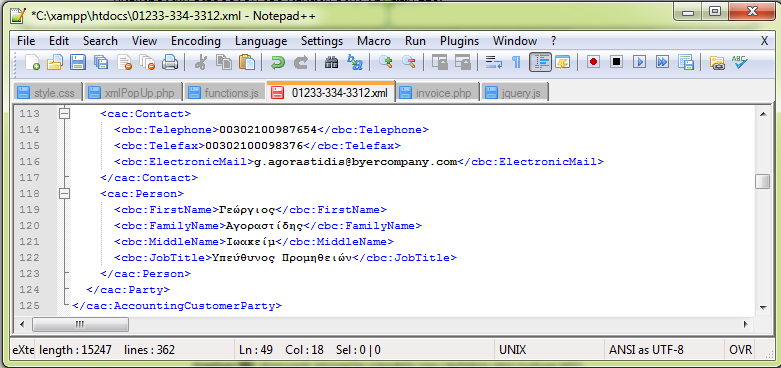Start macro recording with red dot icon
Screen dimensions: 781x368
(593, 62)
